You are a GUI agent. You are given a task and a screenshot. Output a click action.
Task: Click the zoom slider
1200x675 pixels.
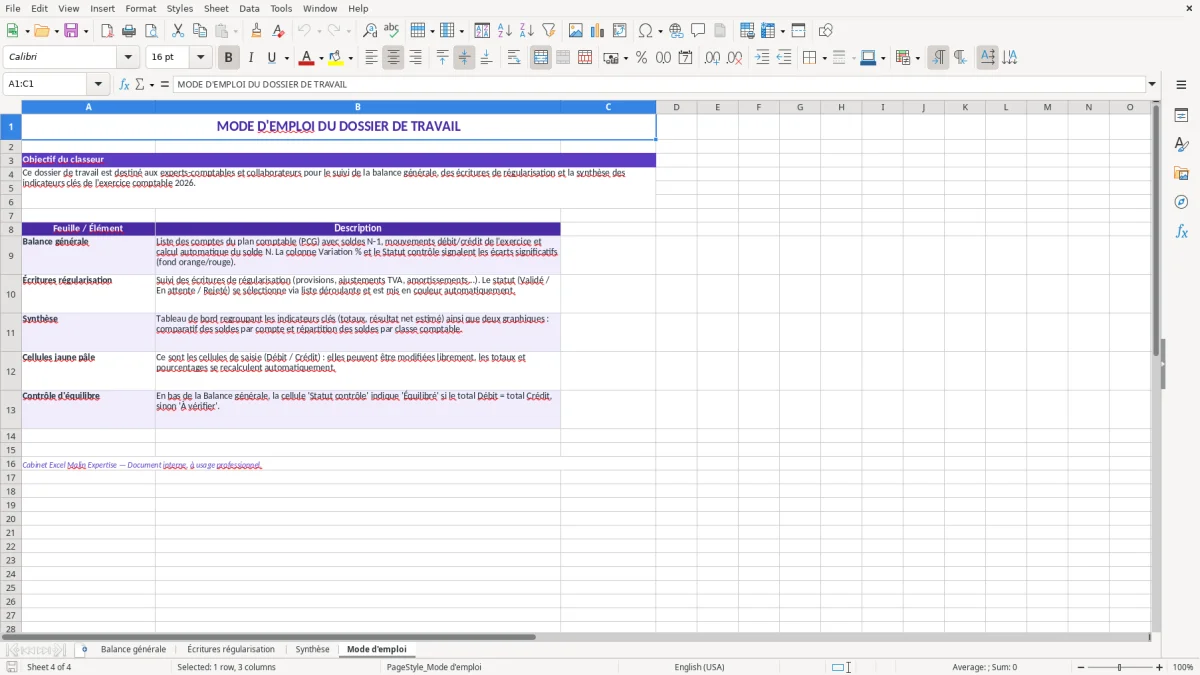1119,667
